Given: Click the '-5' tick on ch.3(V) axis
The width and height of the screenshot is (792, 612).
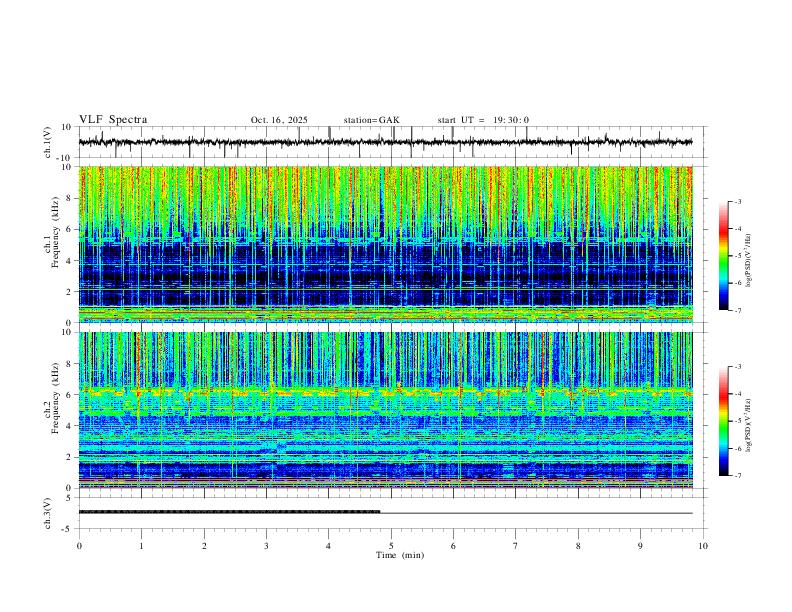Looking at the screenshot, I should 68,529.
